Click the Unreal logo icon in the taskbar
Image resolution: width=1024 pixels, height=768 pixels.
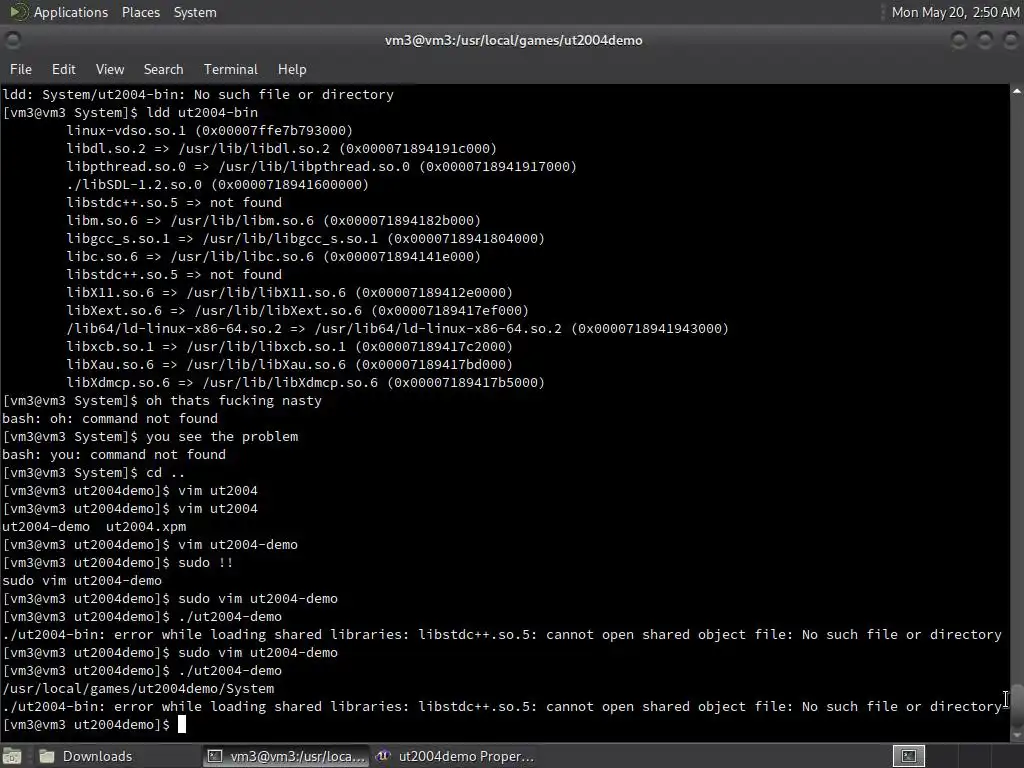pyautogui.click(x=383, y=756)
